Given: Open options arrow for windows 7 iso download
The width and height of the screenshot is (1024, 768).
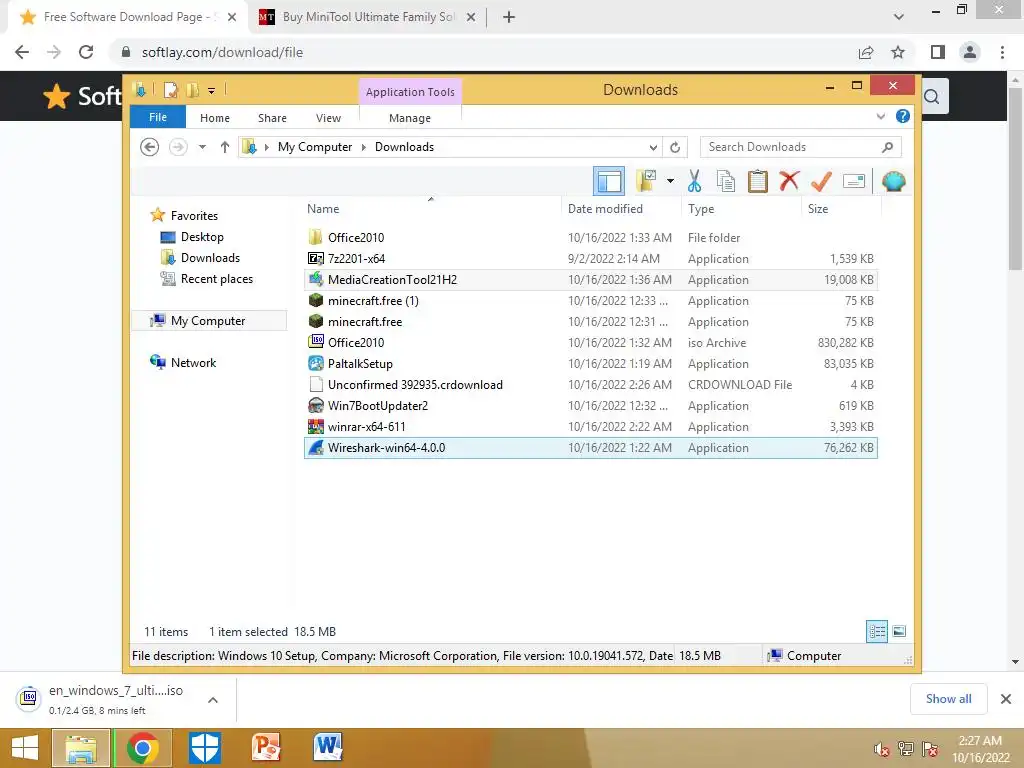Looking at the screenshot, I should click(x=213, y=699).
